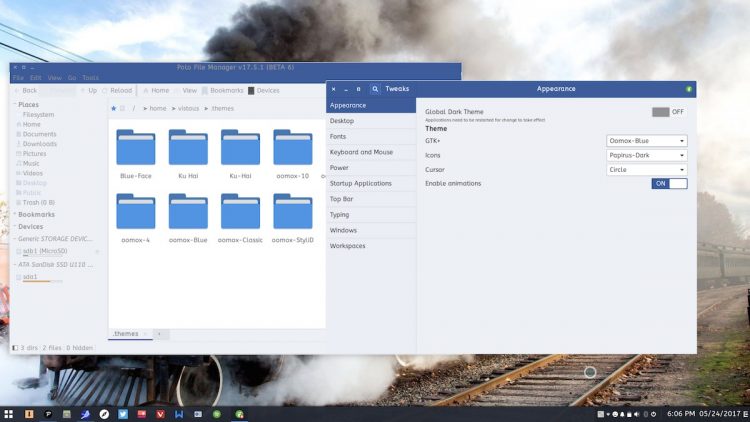The width and height of the screenshot is (750, 422).
Task: Click the Up button in Polo toolbar
Action: [89, 90]
